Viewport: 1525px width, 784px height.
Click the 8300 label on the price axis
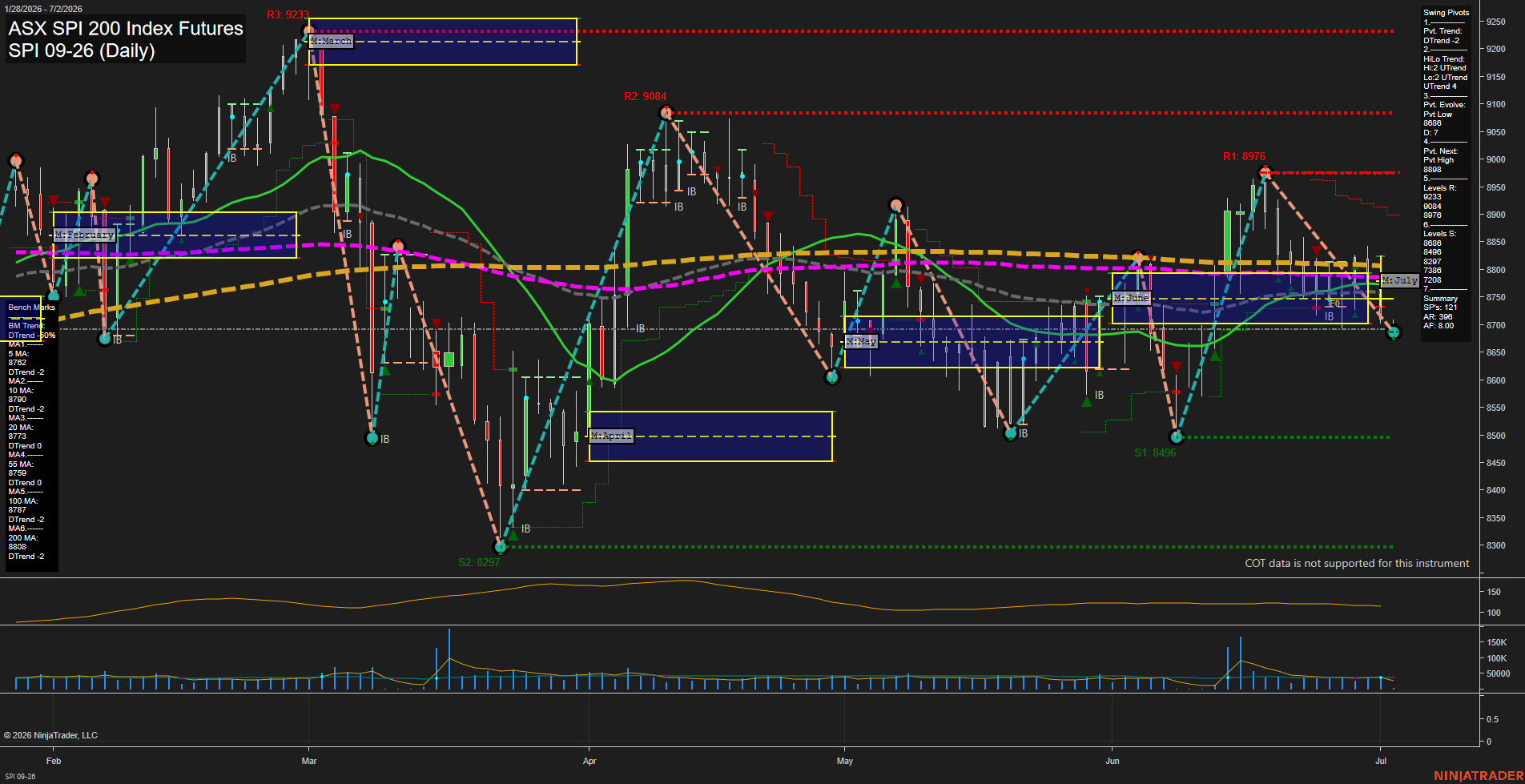click(x=1495, y=546)
